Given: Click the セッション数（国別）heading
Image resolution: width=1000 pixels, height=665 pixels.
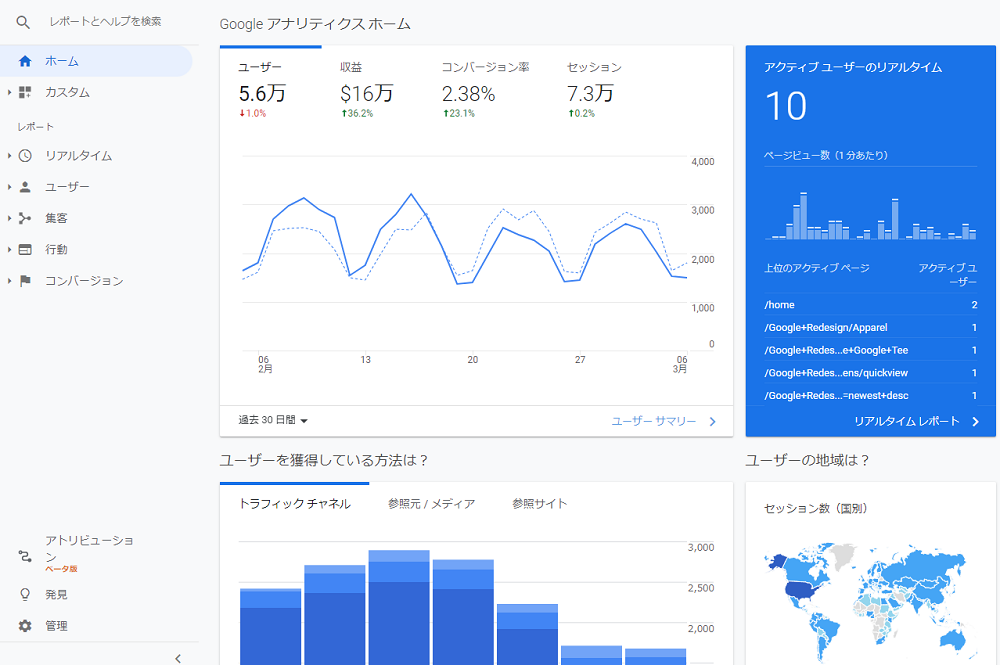Looking at the screenshot, I should click(815, 508).
